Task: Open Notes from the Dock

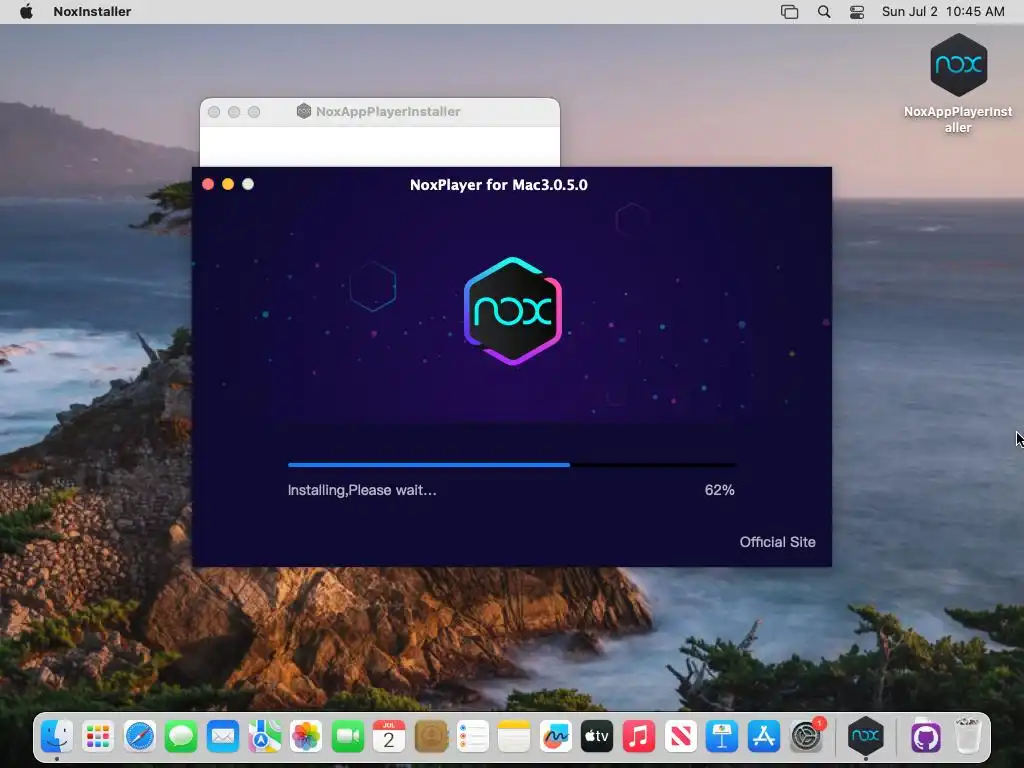Action: click(514, 737)
